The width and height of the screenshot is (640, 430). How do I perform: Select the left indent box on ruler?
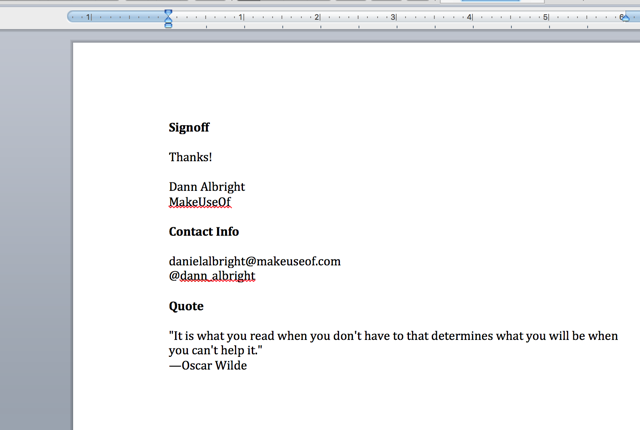[x=168, y=26]
